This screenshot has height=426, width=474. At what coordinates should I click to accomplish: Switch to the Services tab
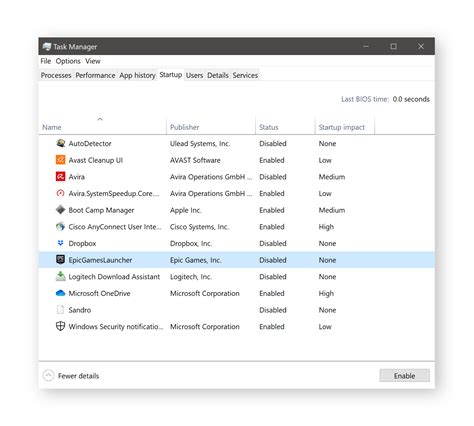tap(245, 75)
